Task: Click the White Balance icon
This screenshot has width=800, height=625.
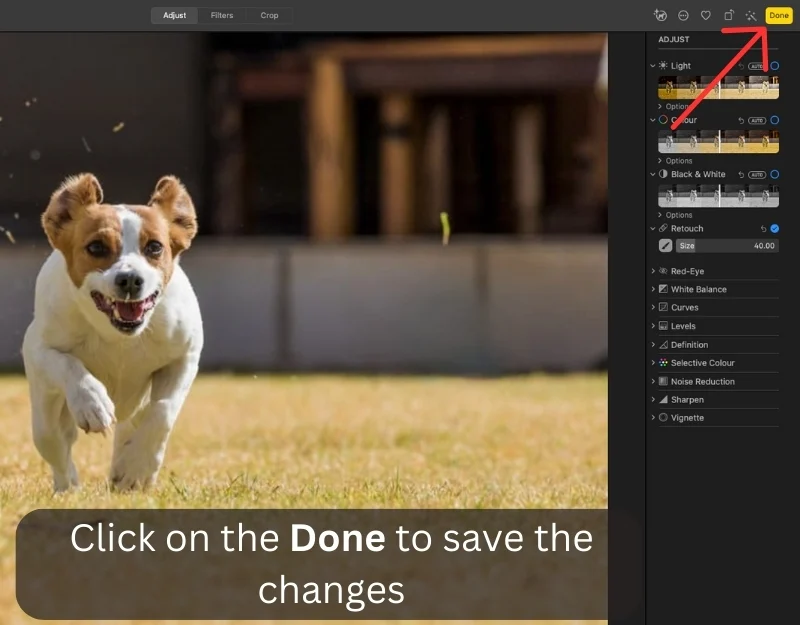Action: 663,289
